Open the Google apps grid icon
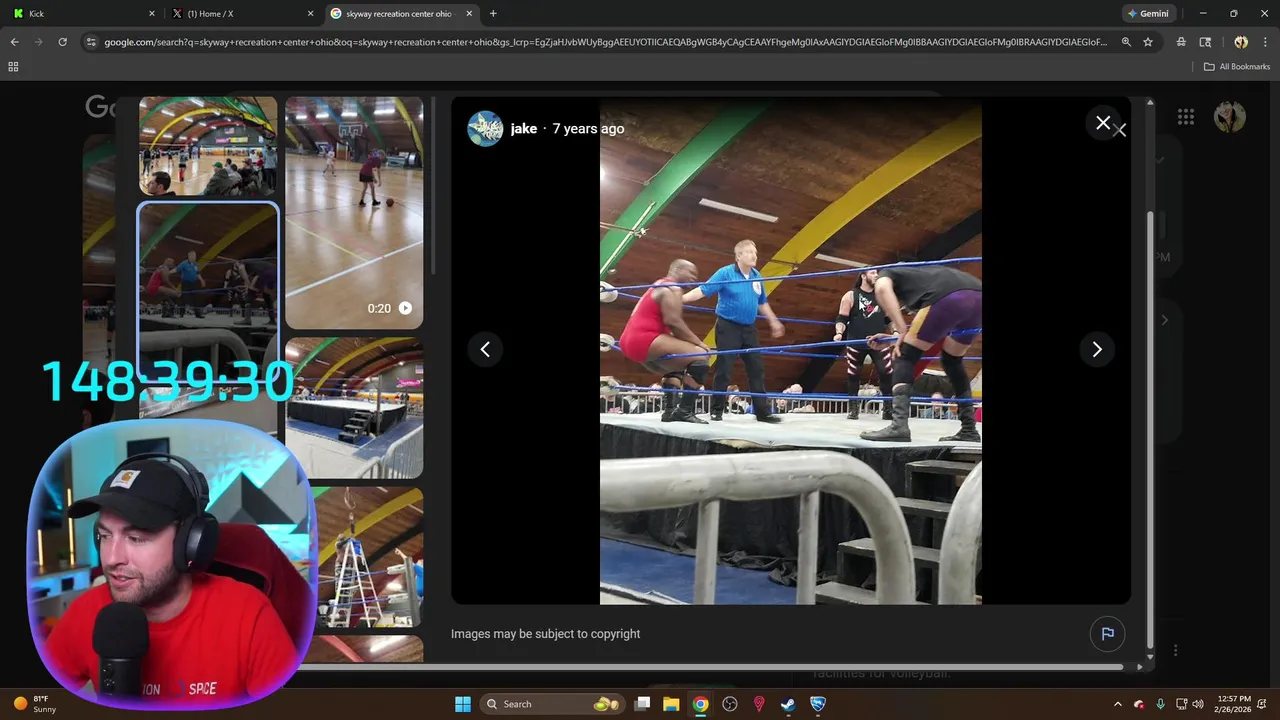This screenshot has height=720, width=1280. (x=1186, y=117)
